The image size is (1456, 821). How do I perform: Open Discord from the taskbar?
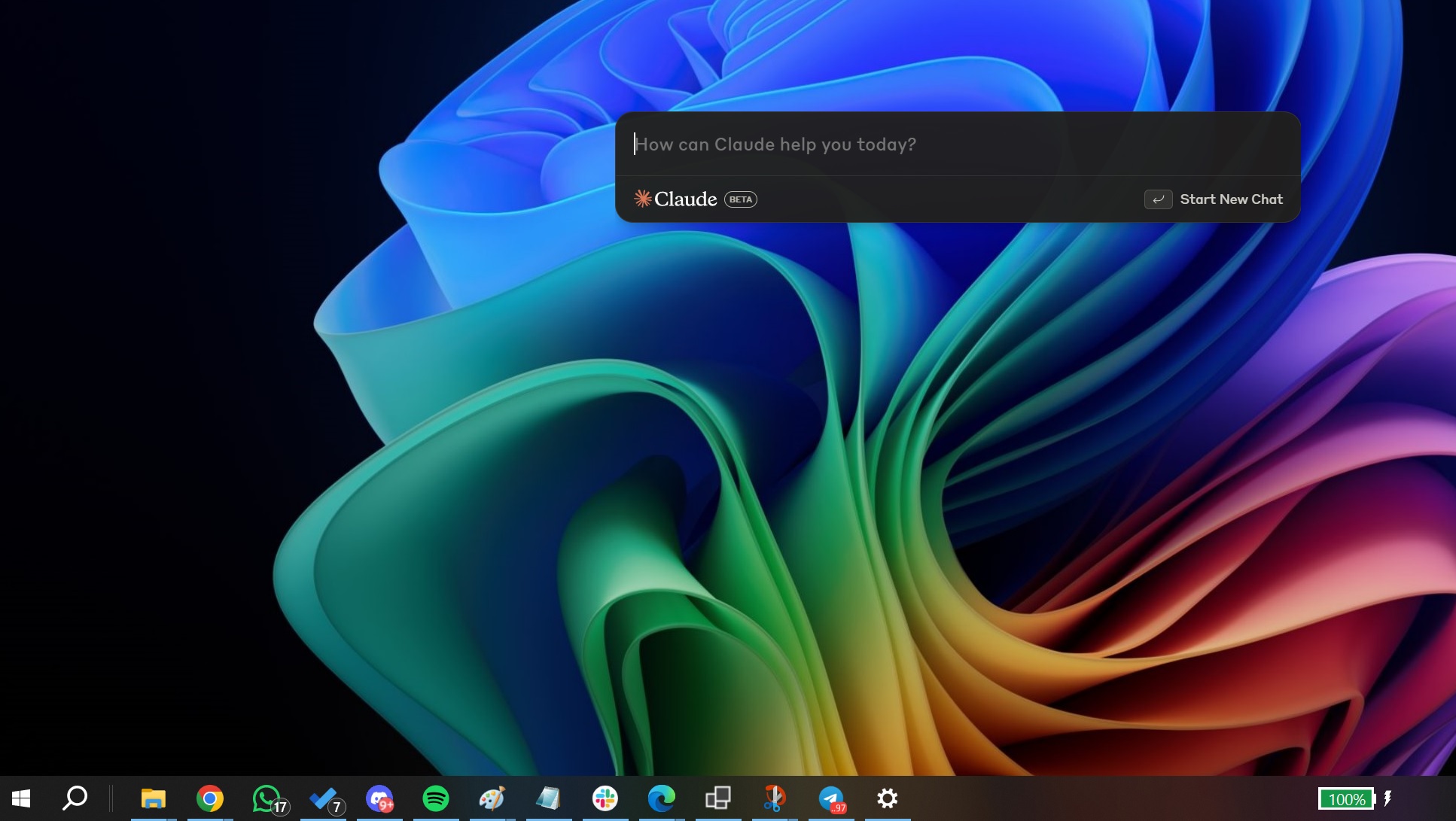coord(379,798)
